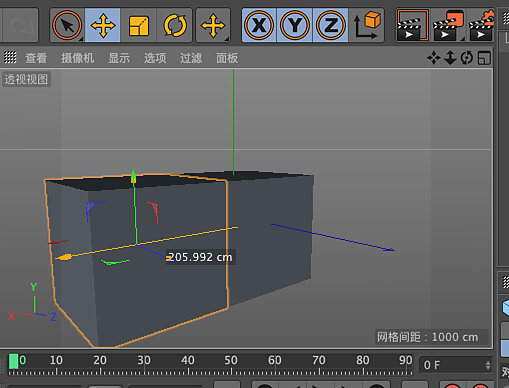Viewport: 509px width, 388px height.
Task: Open the recent tools move icon
Action: [213, 26]
